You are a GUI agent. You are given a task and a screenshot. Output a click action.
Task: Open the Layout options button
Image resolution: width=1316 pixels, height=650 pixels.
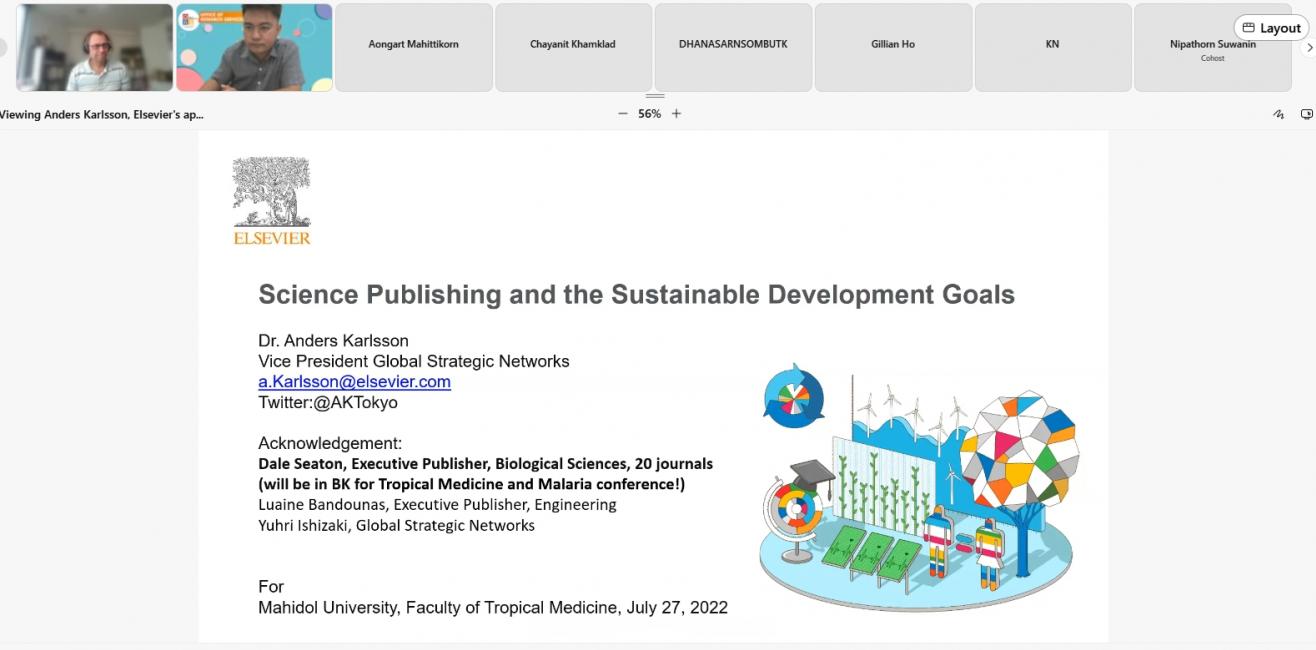(x=1271, y=28)
